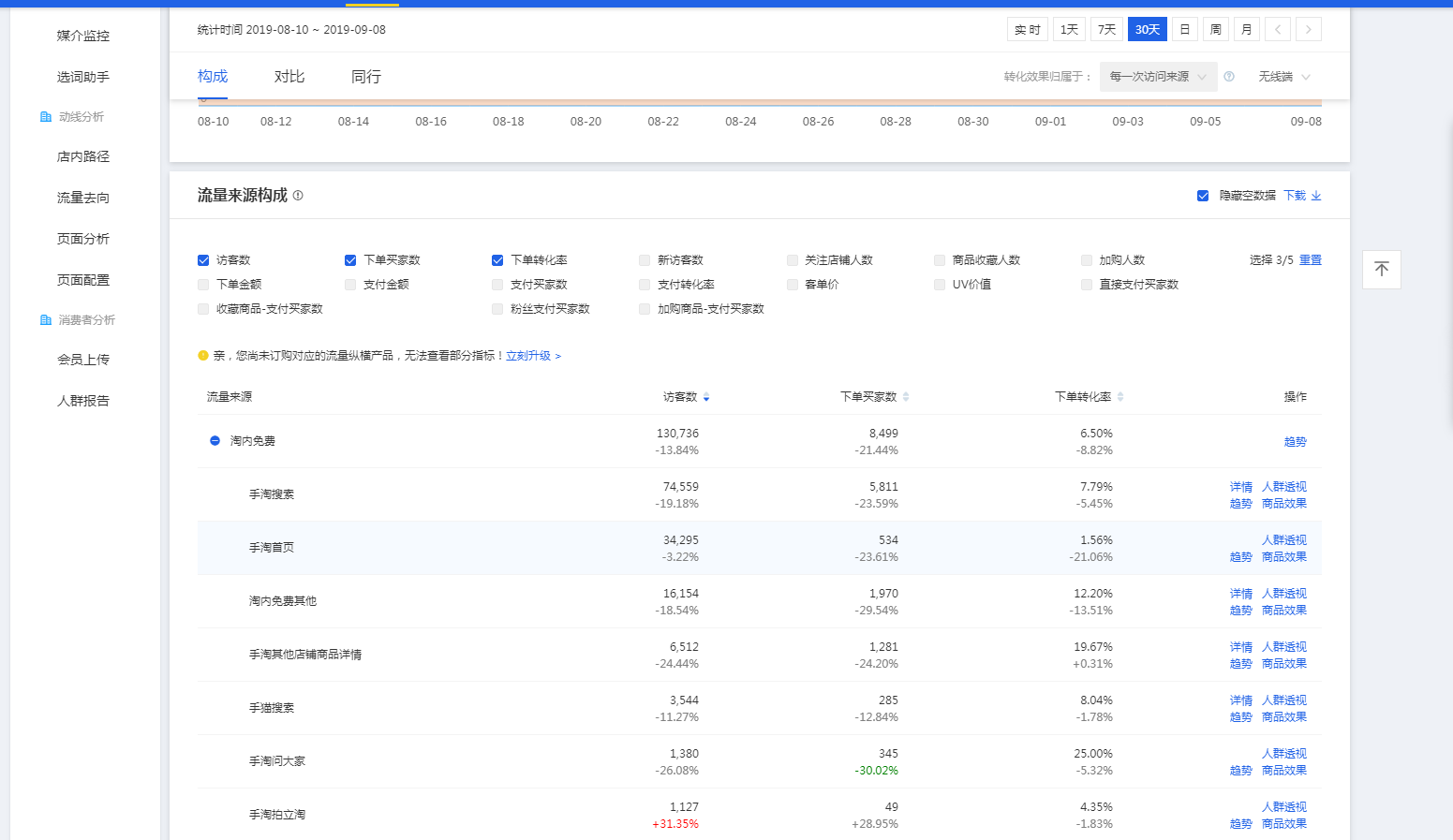Collapse the 淘内免费 row

point(215,441)
